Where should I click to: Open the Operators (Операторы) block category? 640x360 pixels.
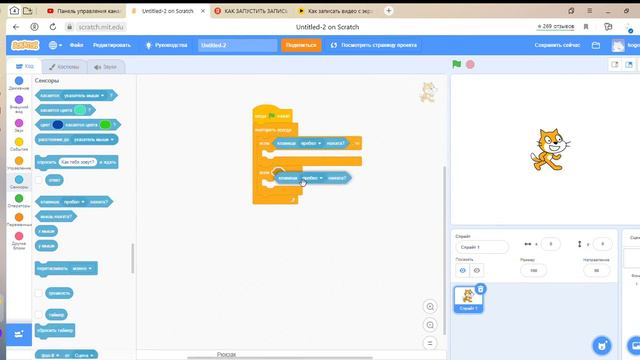(19, 200)
